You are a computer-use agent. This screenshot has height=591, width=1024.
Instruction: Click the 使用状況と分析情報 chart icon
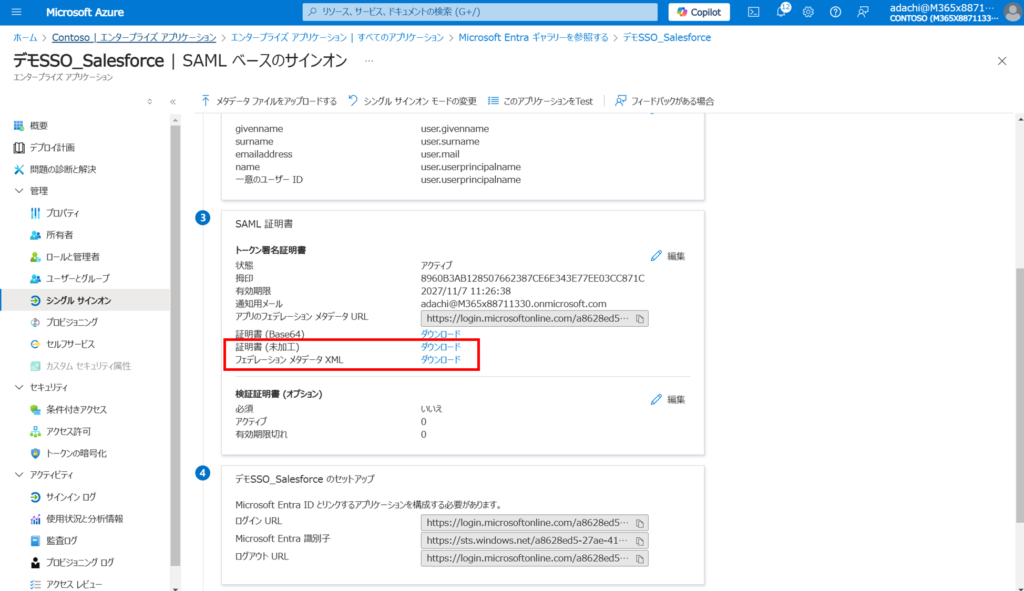pyautogui.click(x=35, y=519)
